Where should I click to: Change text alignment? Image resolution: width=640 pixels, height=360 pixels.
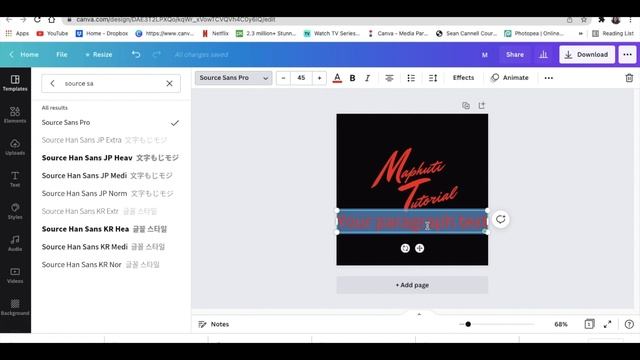coord(389,78)
